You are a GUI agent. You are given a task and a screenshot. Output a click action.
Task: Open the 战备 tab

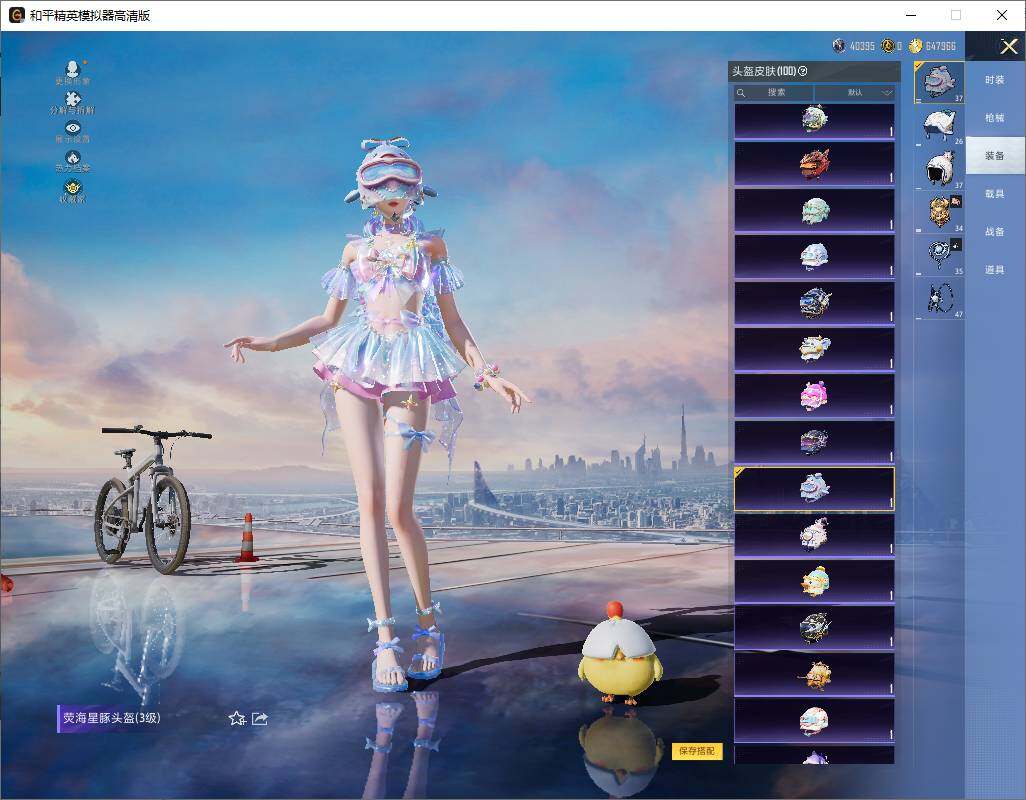click(995, 232)
